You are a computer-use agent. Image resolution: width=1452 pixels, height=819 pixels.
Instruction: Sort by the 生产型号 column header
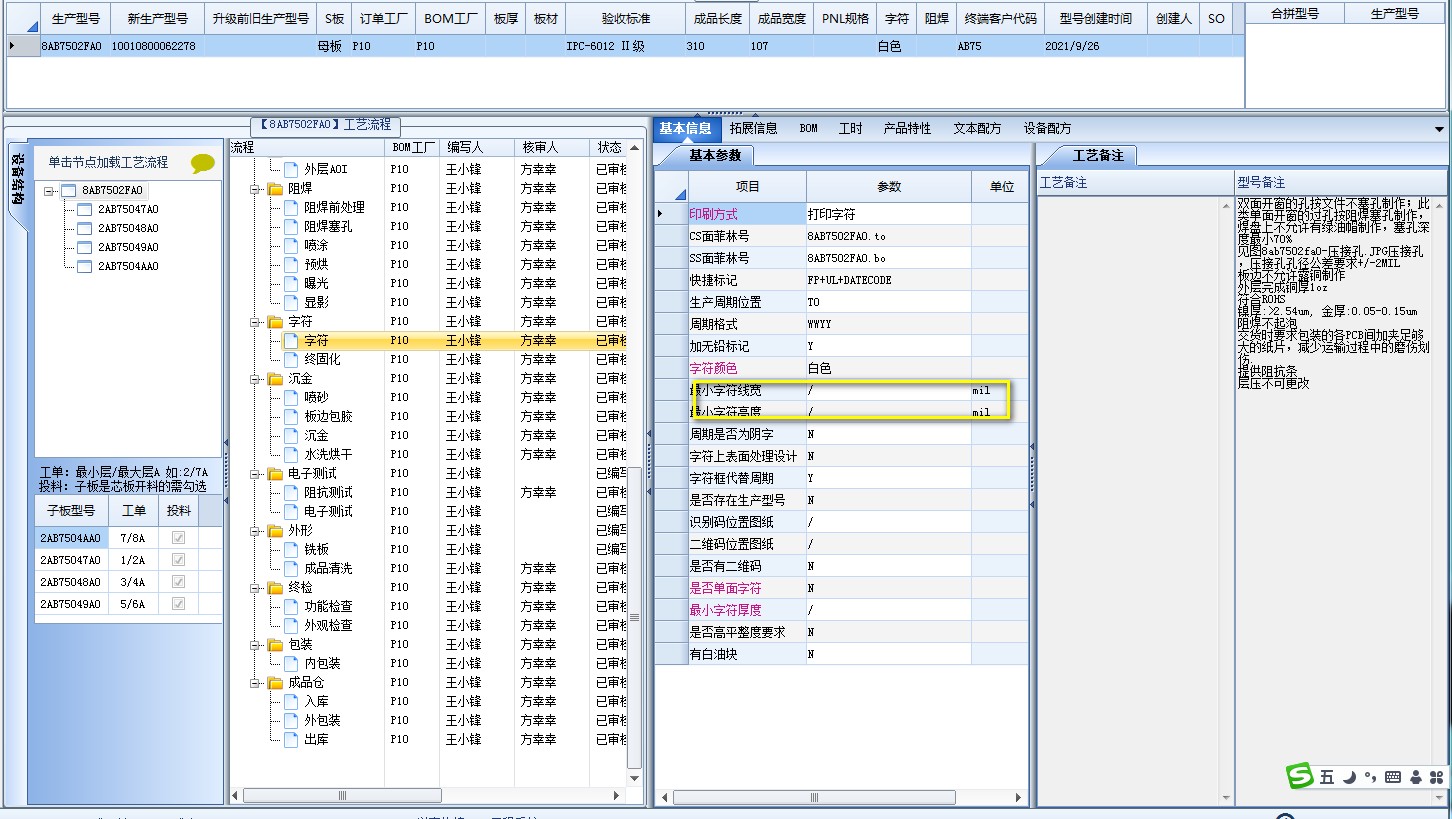(x=75, y=18)
